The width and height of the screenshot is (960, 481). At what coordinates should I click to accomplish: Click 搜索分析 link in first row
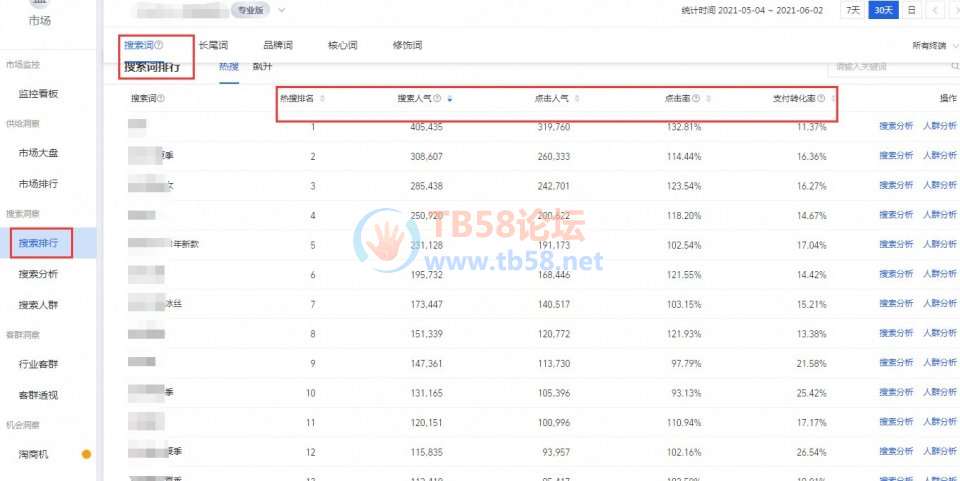coord(895,127)
